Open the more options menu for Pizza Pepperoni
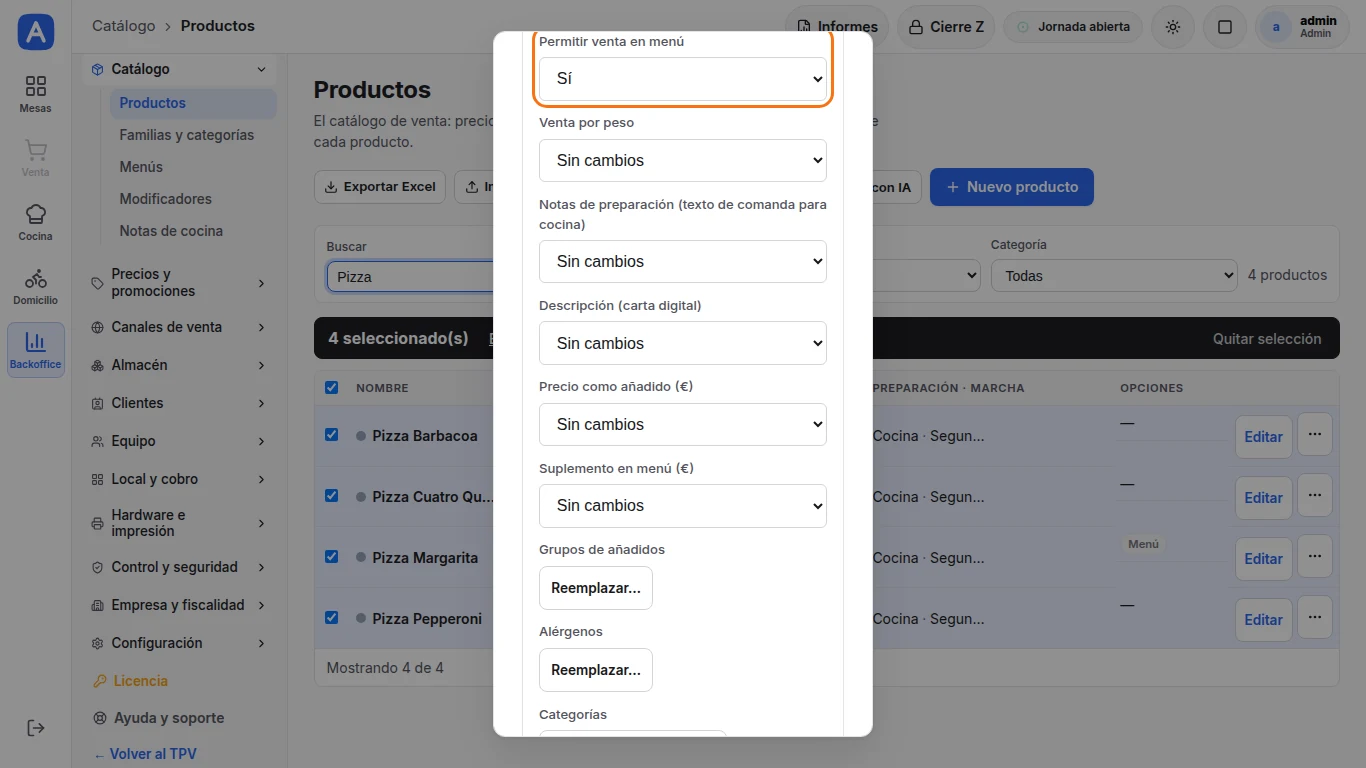1366x768 pixels. [x=1314, y=617]
